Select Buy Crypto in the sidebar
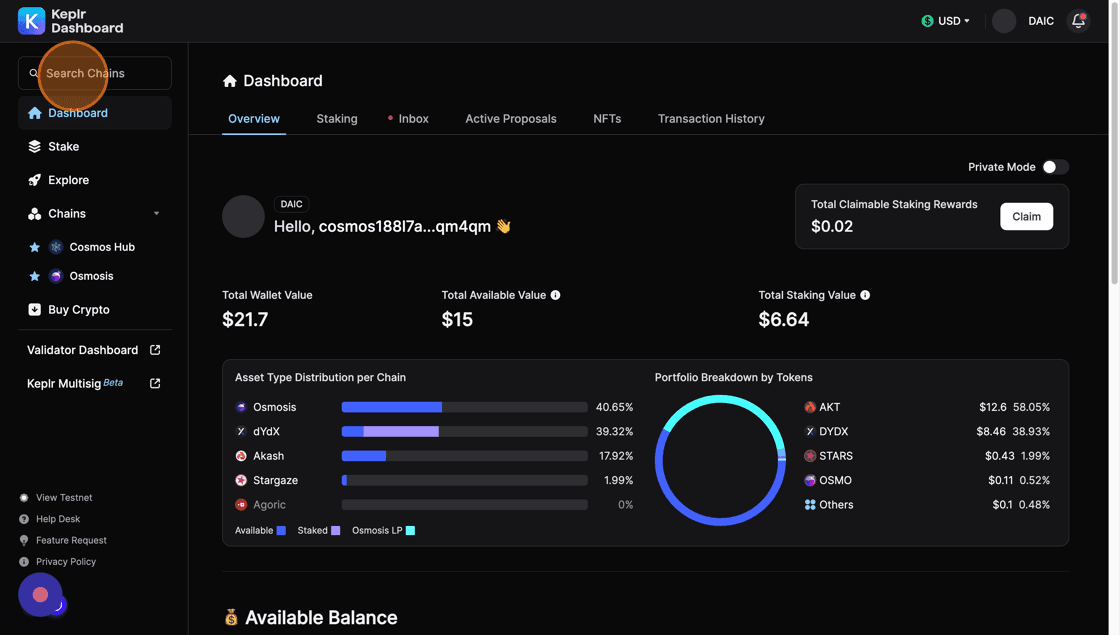Image resolution: width=1120 pixels, height=635 pixels. tap(78, 310)
